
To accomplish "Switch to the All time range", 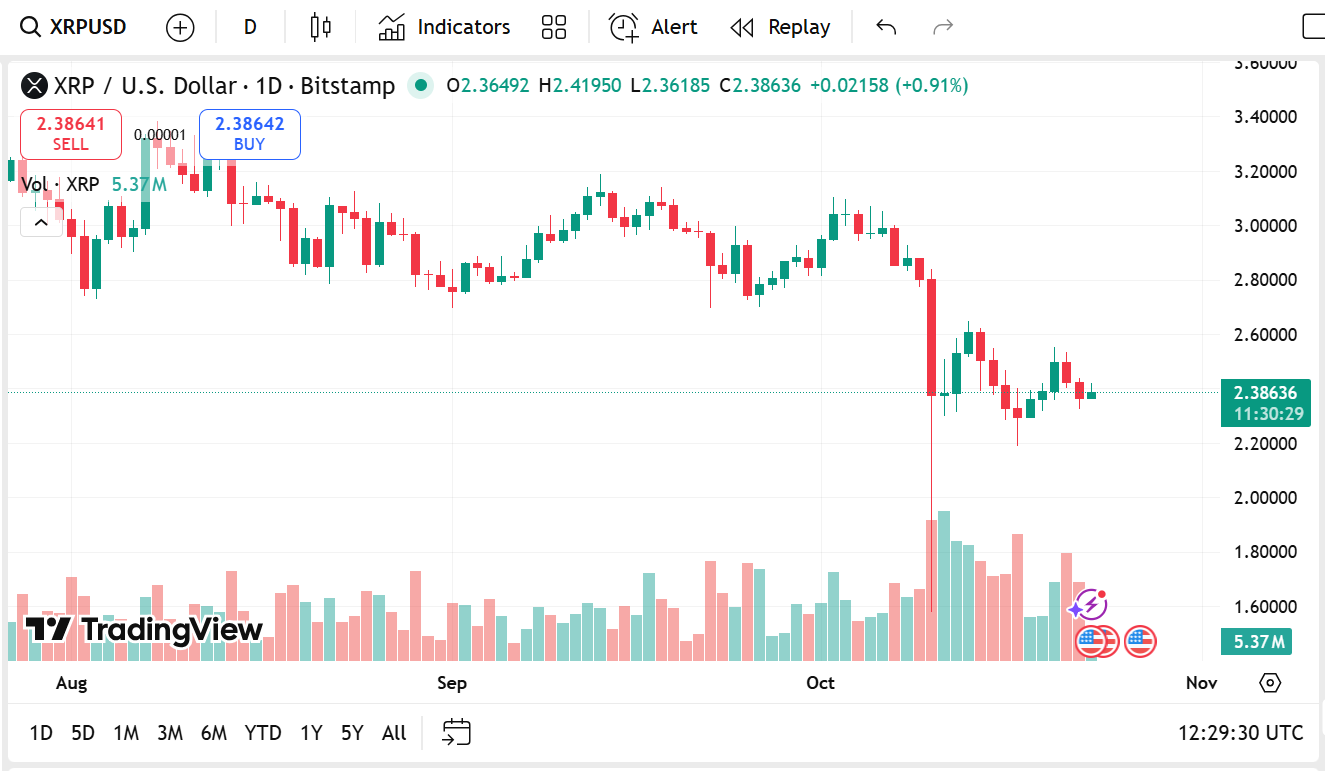I will coord(394,733).
